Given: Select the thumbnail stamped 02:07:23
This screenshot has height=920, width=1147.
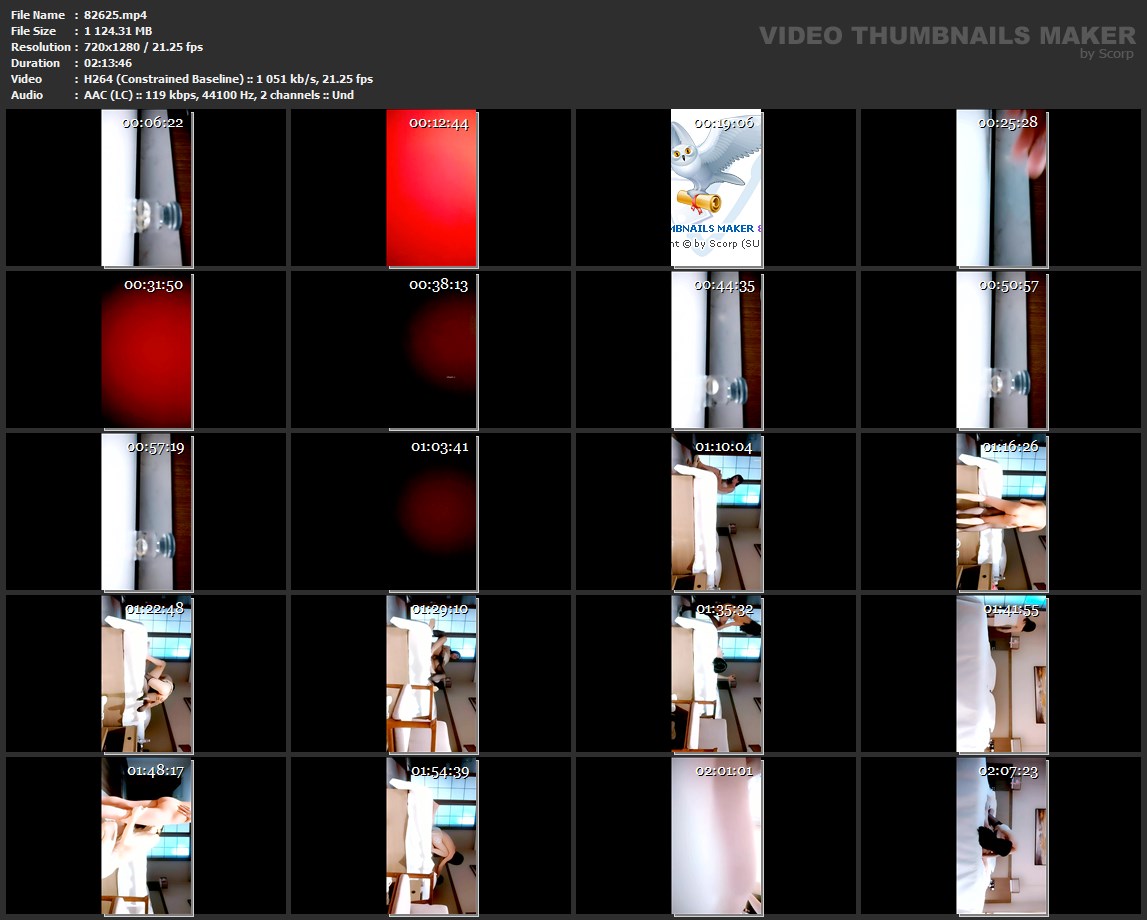Looking at the screenshot, I should [1001, 836].
